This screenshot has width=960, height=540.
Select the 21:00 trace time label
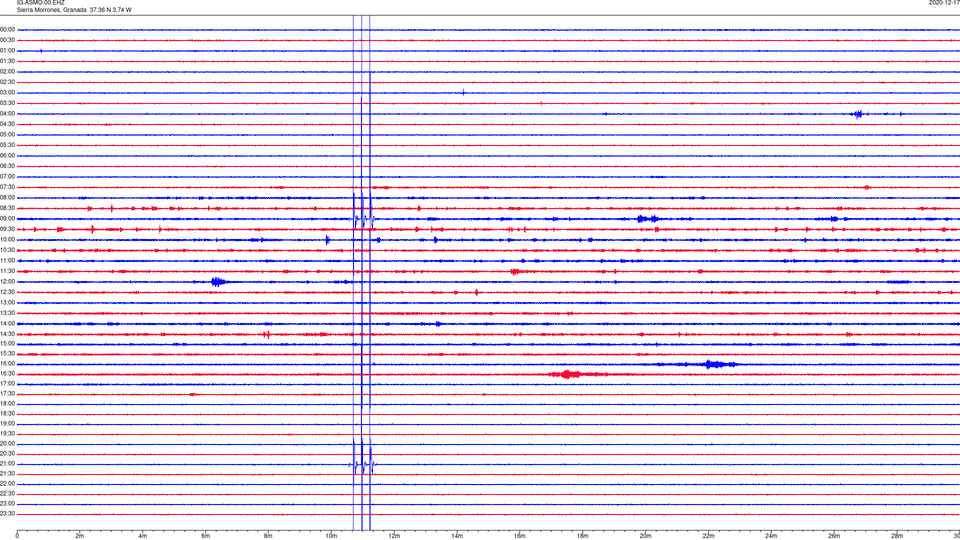point(7,464)
